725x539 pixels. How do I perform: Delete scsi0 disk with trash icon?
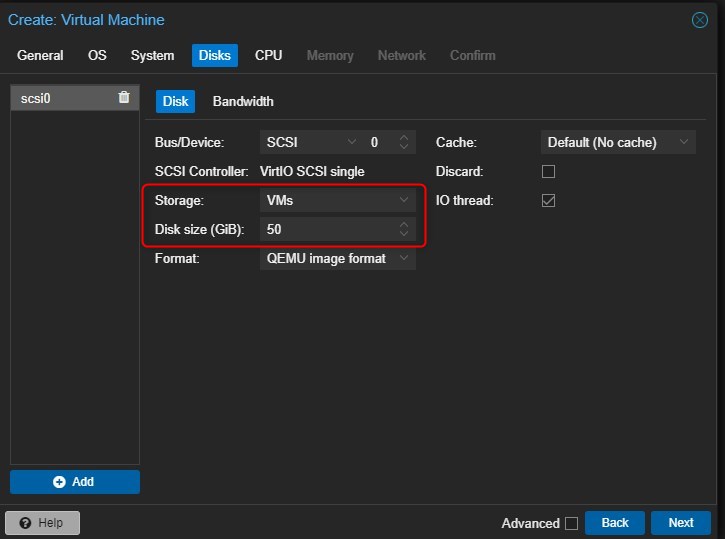pos(124,97)
